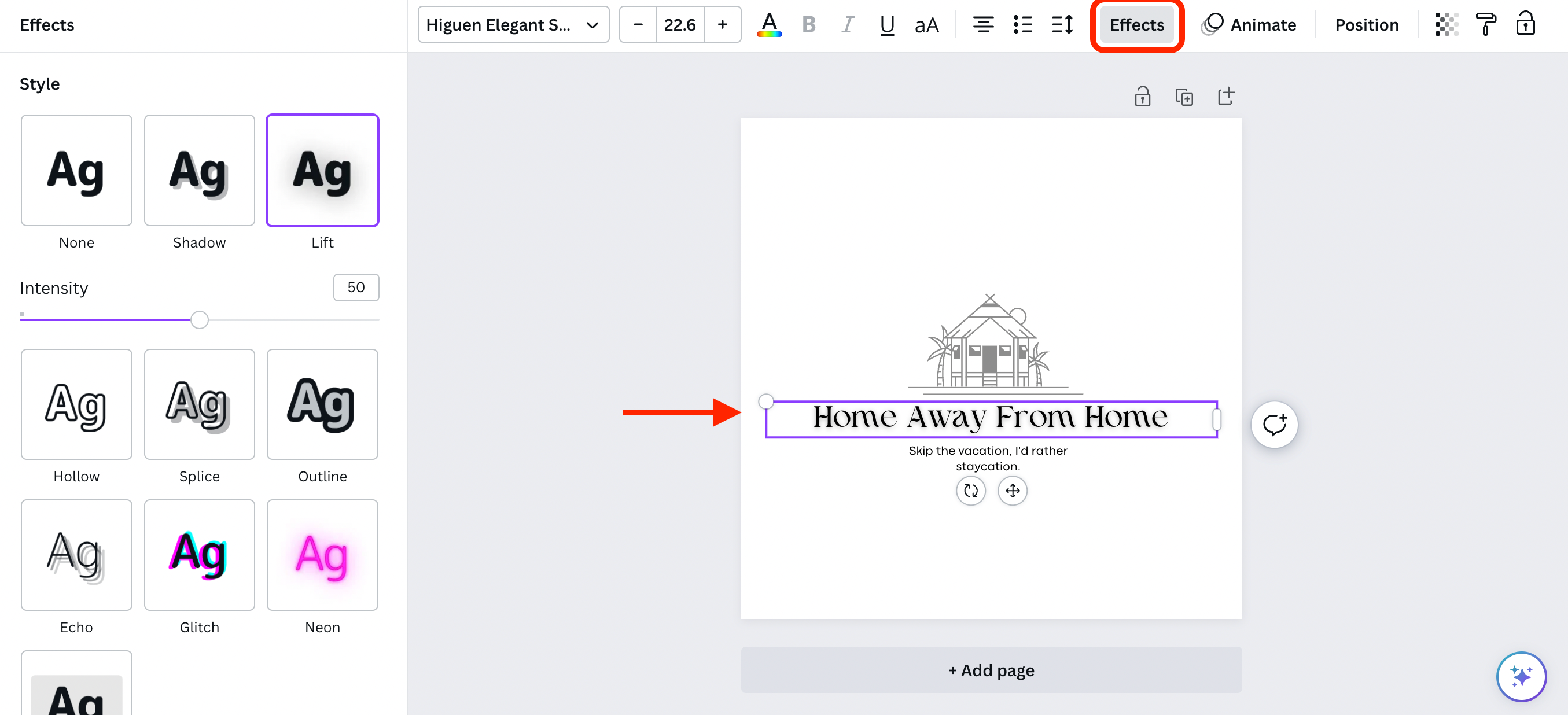
Task: Change text alignment
Action: coord(983,24)
